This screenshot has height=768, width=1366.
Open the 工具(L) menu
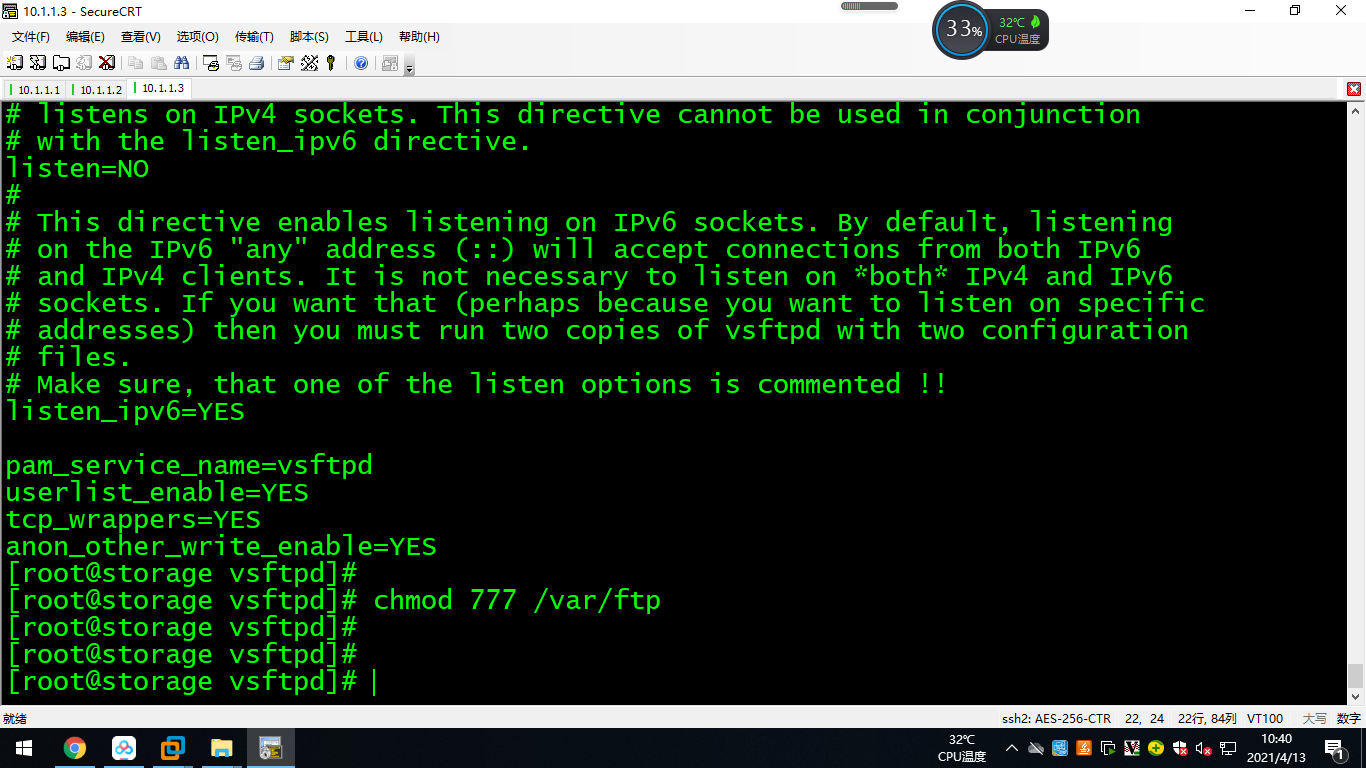pos(364,37)
